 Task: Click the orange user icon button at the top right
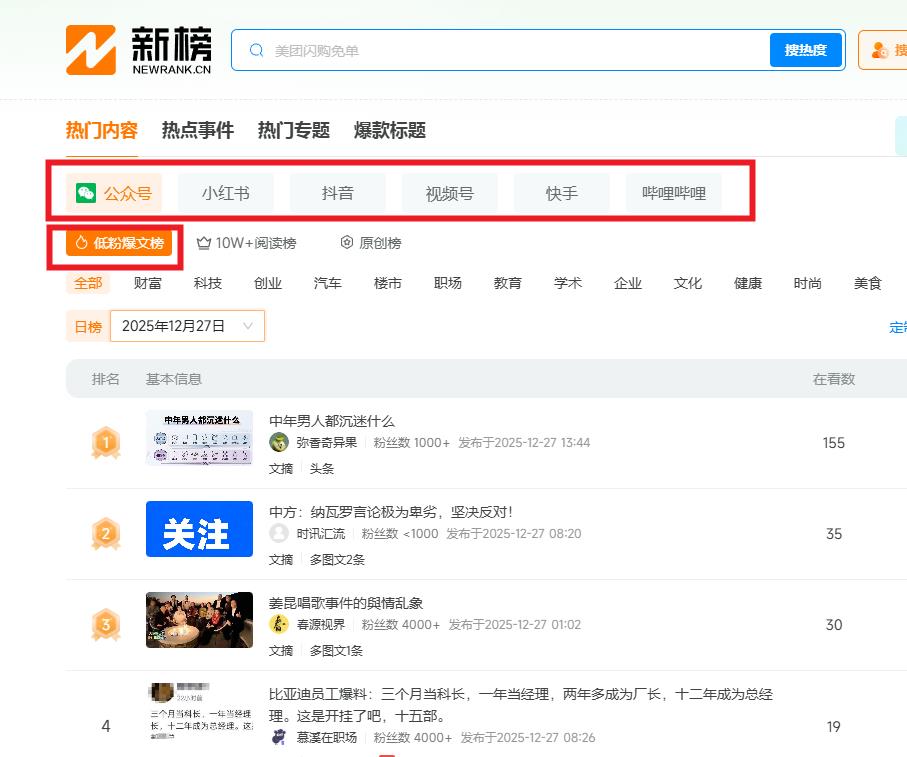pyautogui.click(x=883, y=50)
